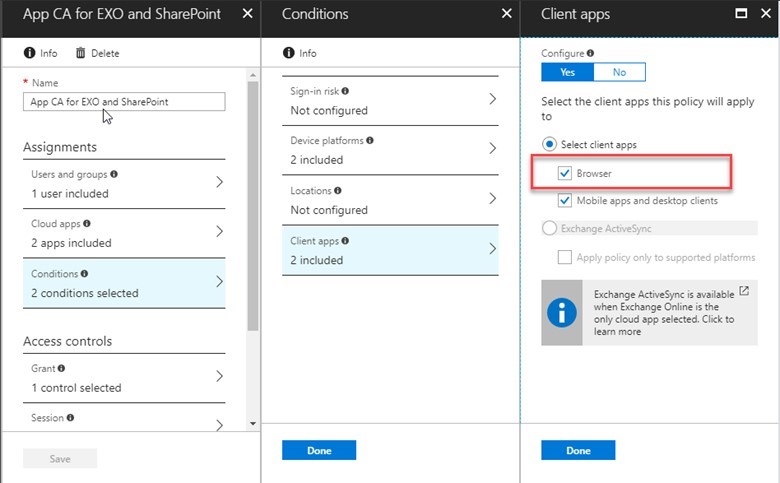This screenshot has width=780, height=483.
Task: Click Info icon in Conditions blade
Action: click(289, 53)
